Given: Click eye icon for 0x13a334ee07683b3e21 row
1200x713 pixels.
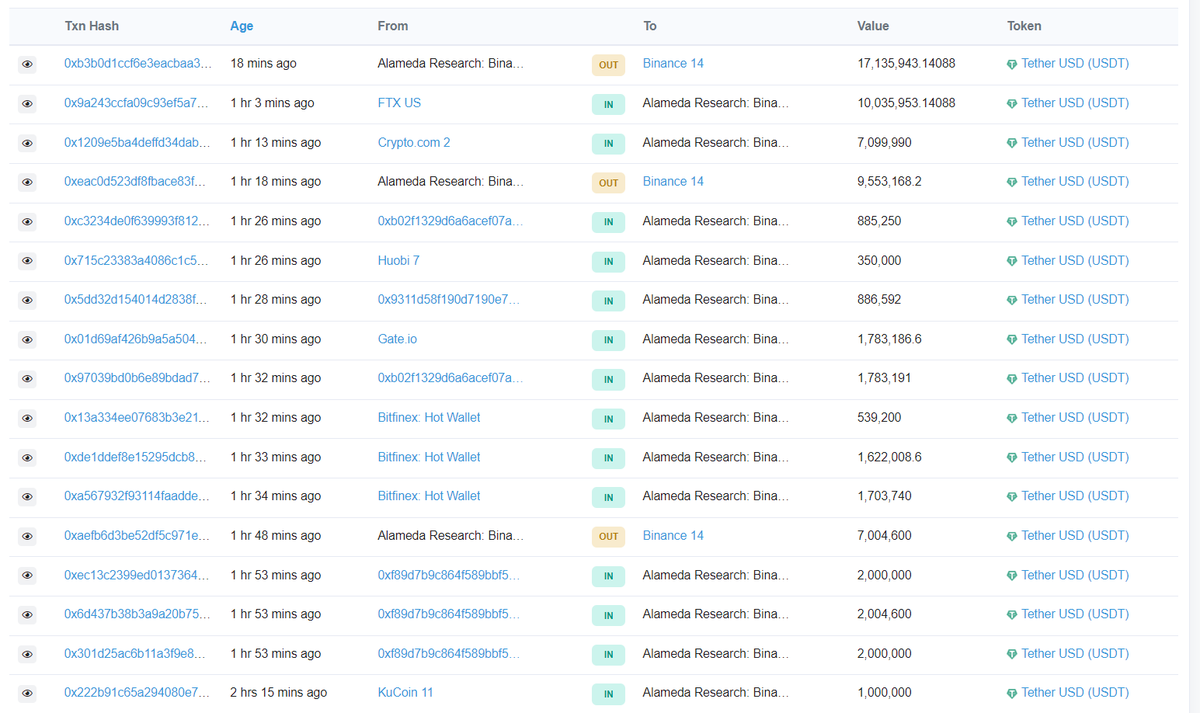Looking at the screenshot, I should (27, 418).
